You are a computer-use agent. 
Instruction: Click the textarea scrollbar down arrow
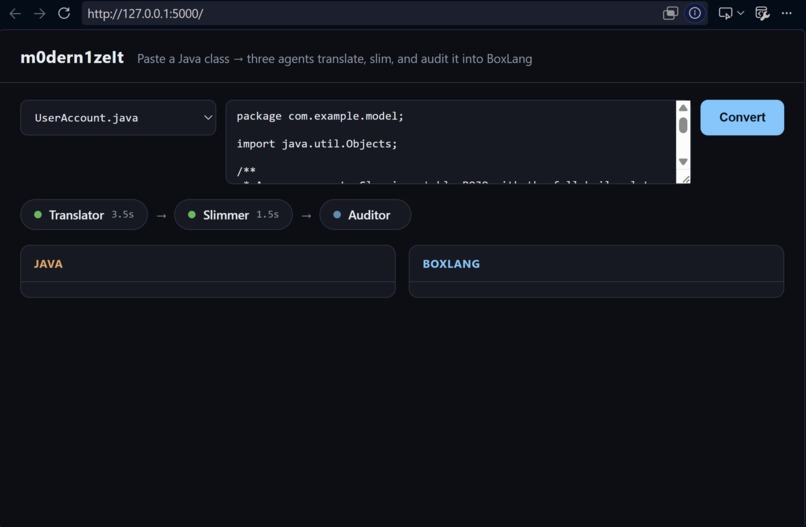[683, 162]
